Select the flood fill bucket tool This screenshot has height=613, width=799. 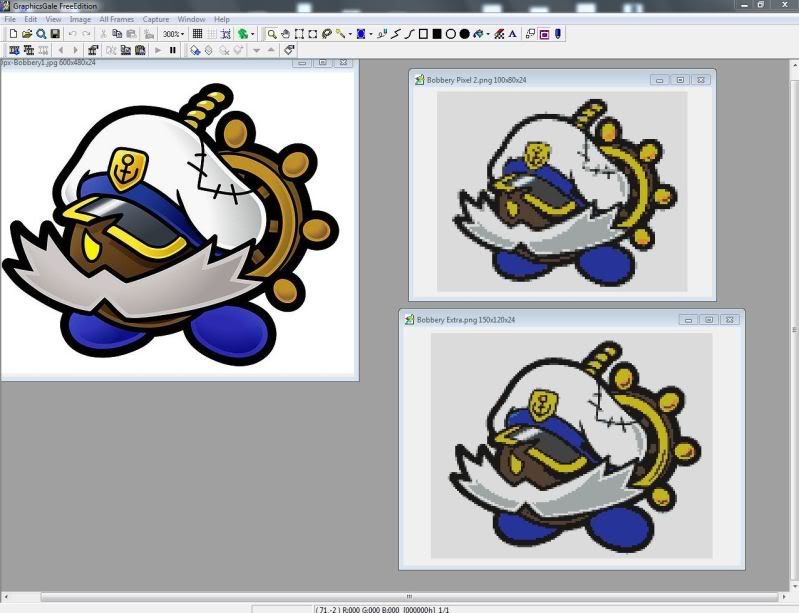click(478, 34)
